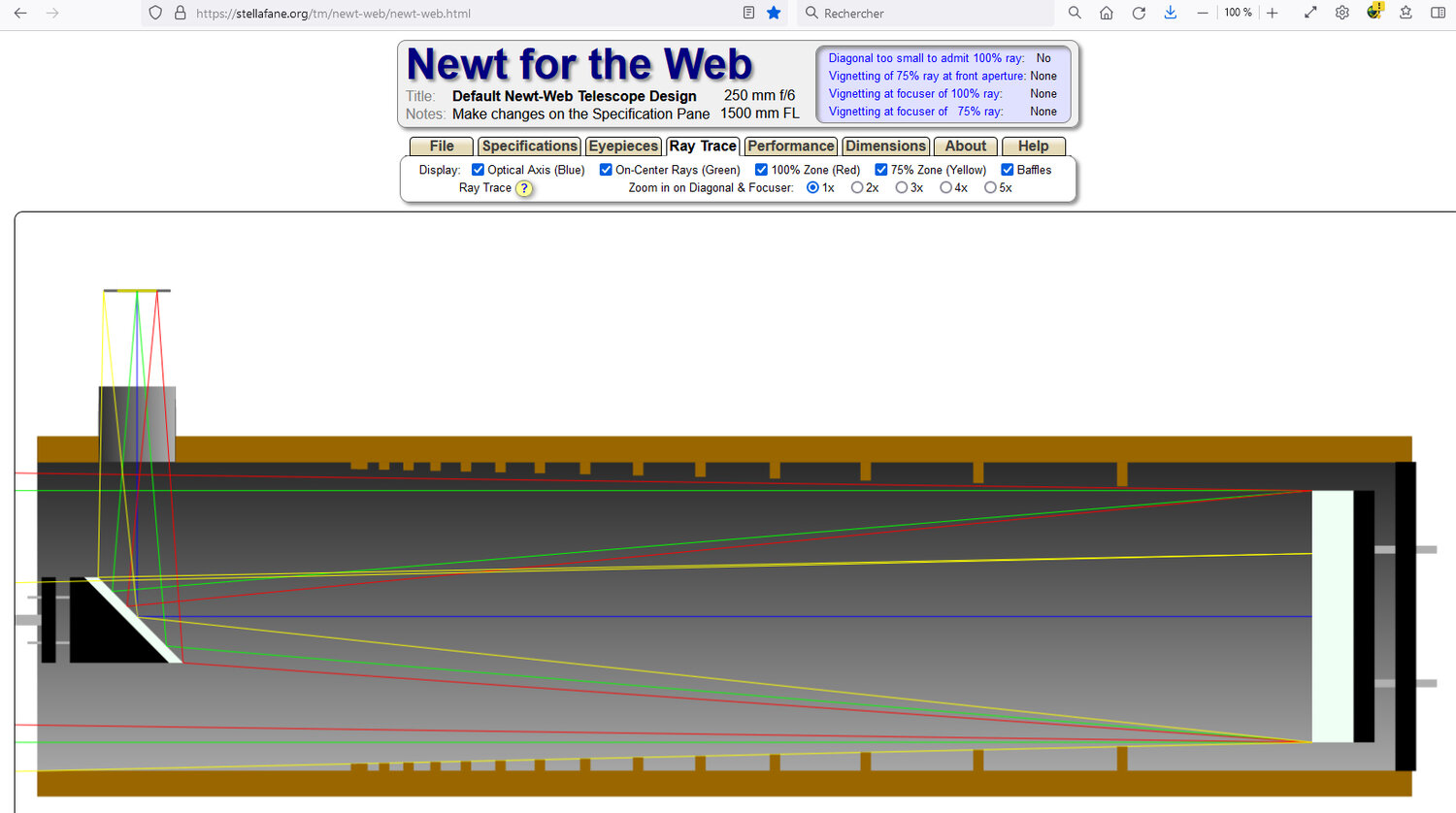Toggle reader view icon
This screenshot has width=1456, height=813.
[748, 13]
